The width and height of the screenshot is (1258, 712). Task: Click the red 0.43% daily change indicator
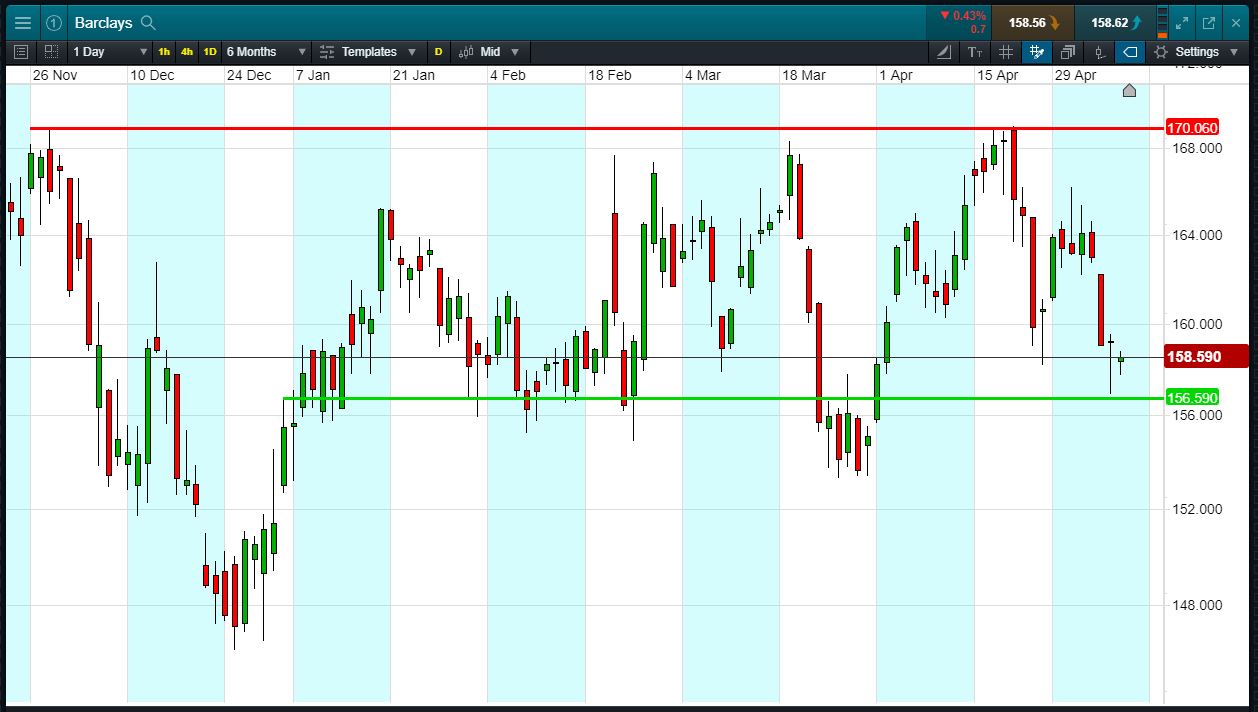(x=962, y=16)
